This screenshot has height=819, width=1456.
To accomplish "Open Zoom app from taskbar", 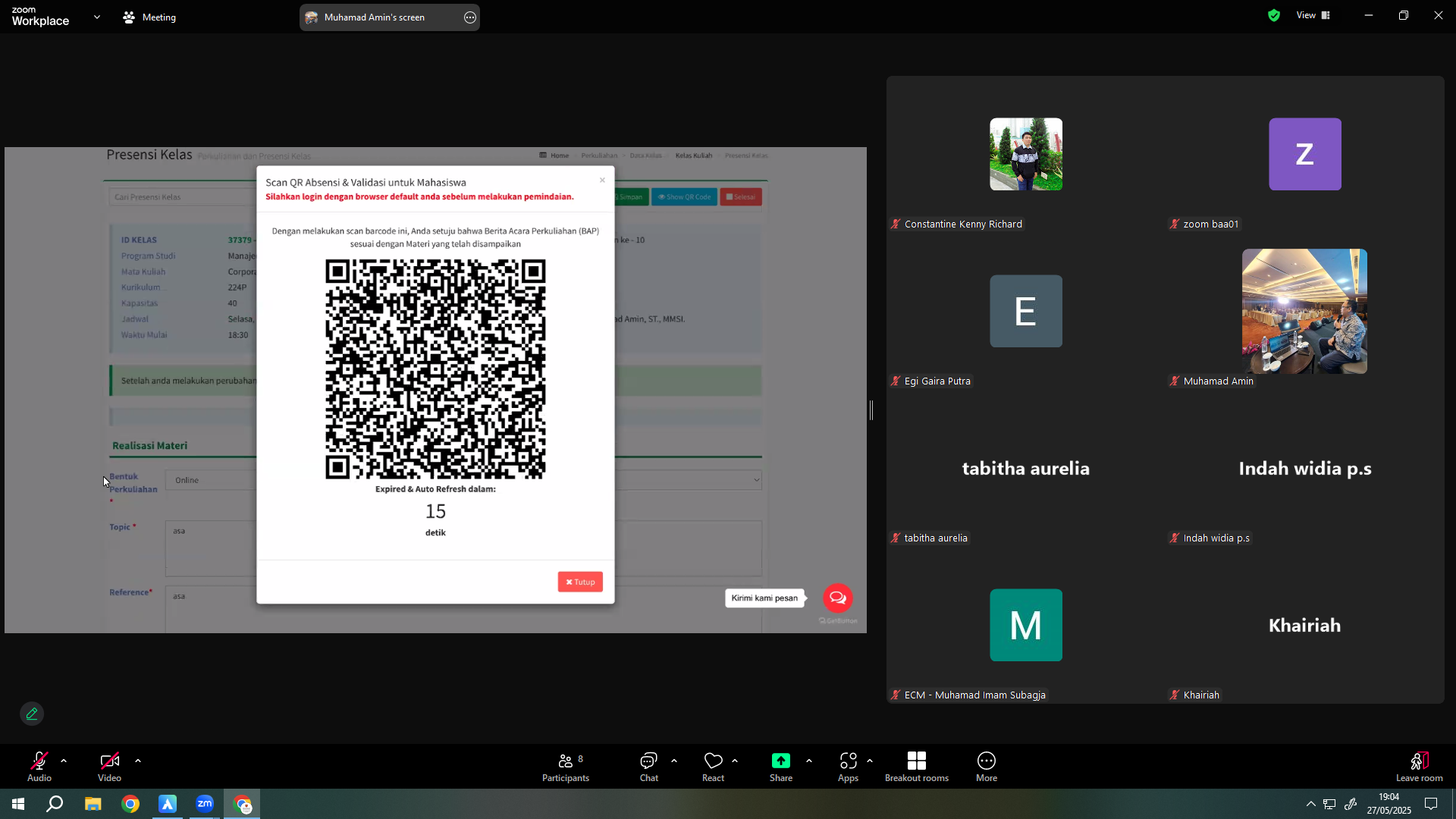I will coord(205,804).
